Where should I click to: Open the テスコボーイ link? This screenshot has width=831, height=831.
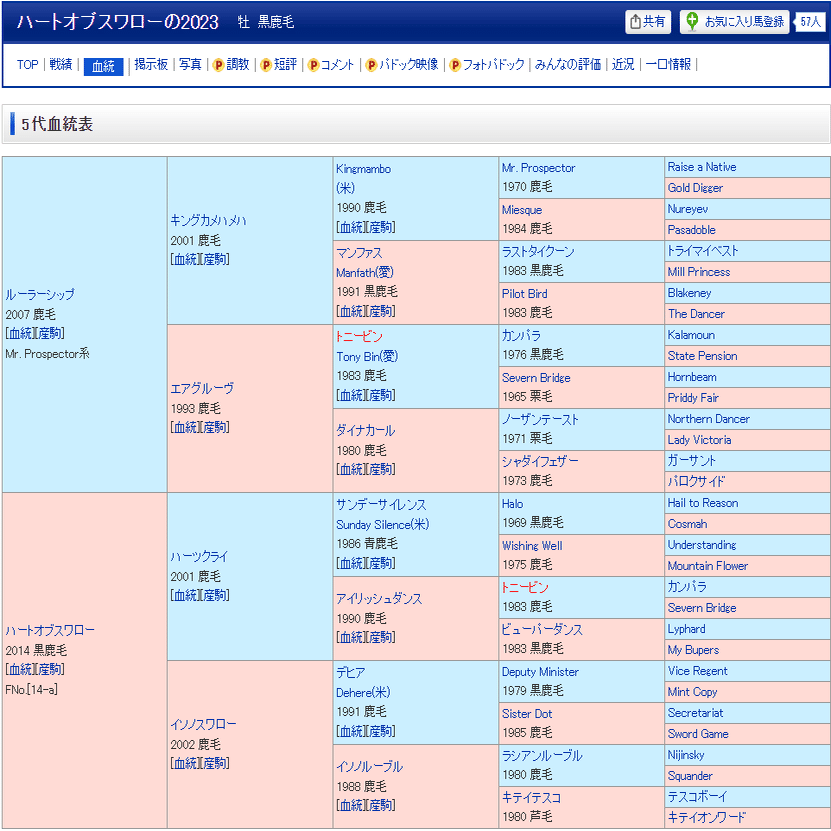[697, 797]
